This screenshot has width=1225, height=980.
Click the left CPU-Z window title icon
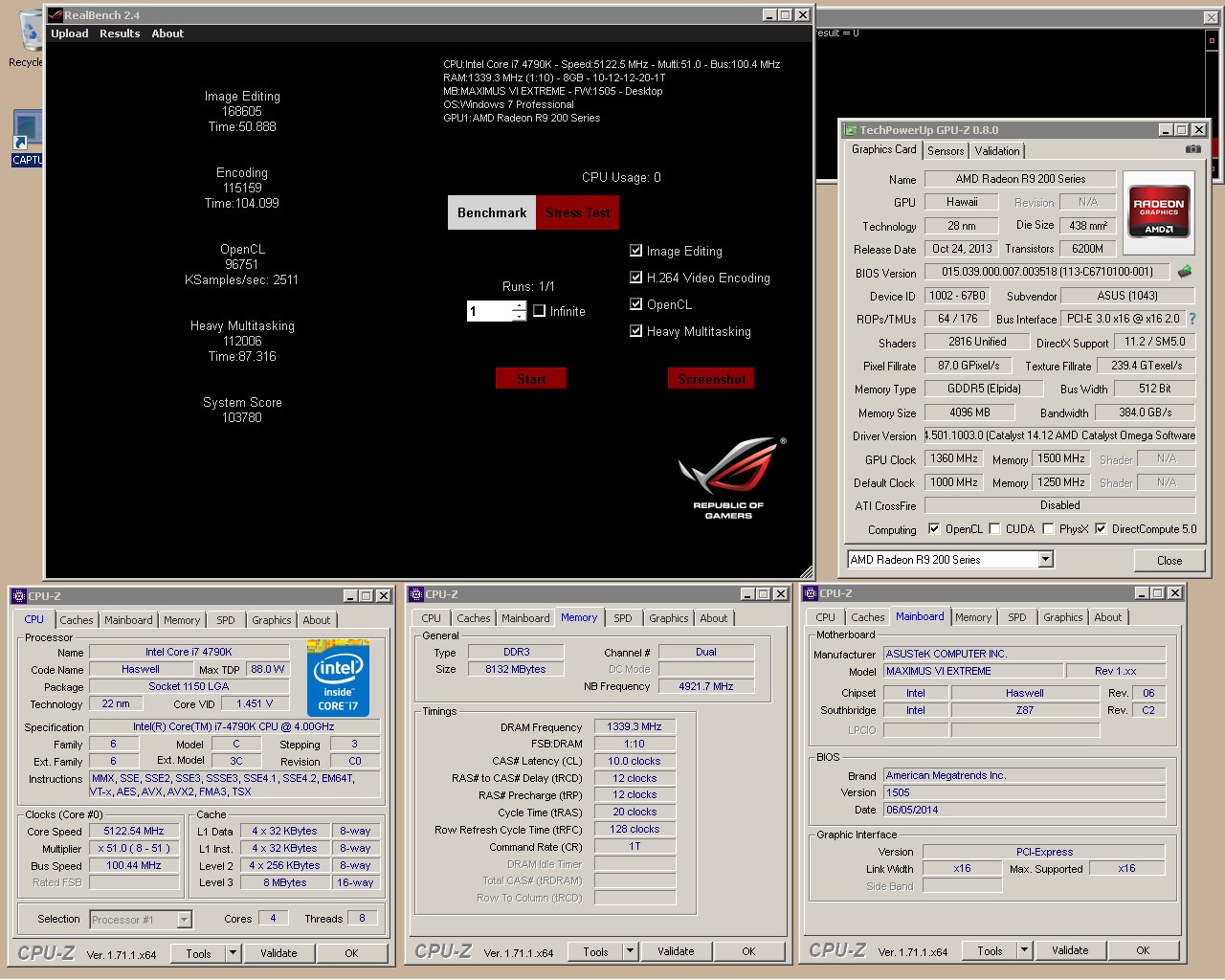point(19,595)
